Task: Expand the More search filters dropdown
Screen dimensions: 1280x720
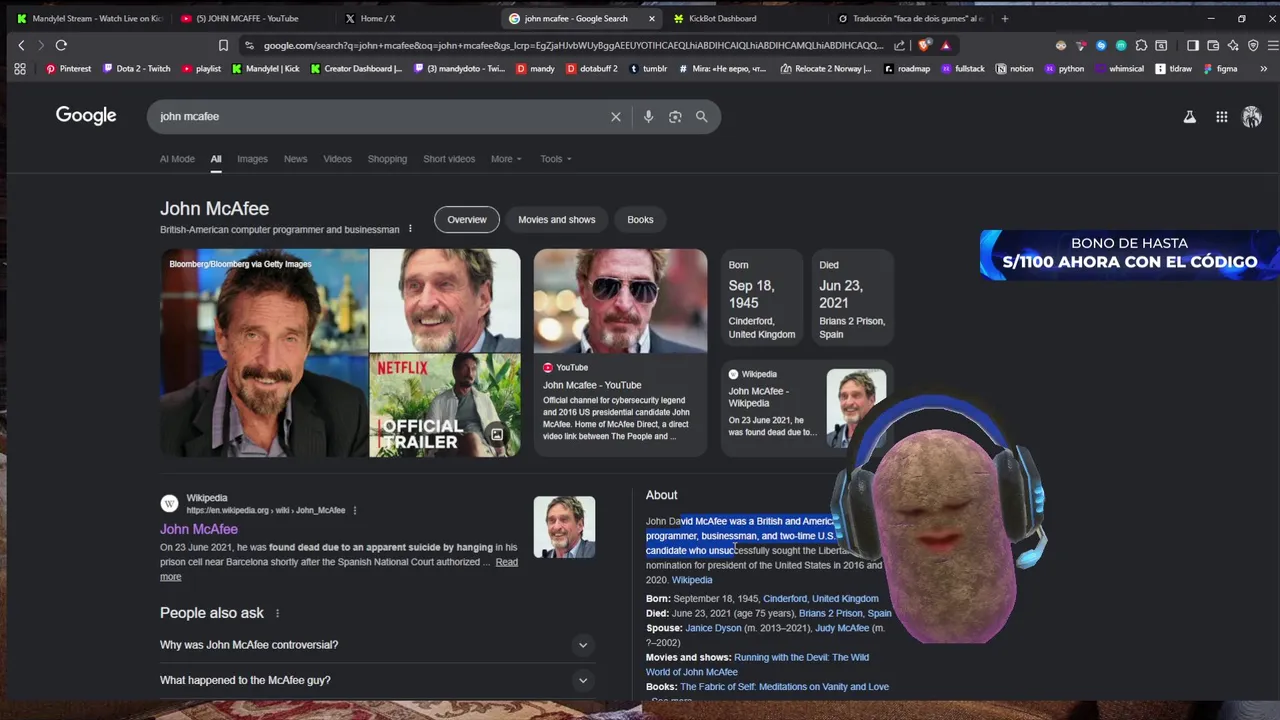Action: point(506,159)
